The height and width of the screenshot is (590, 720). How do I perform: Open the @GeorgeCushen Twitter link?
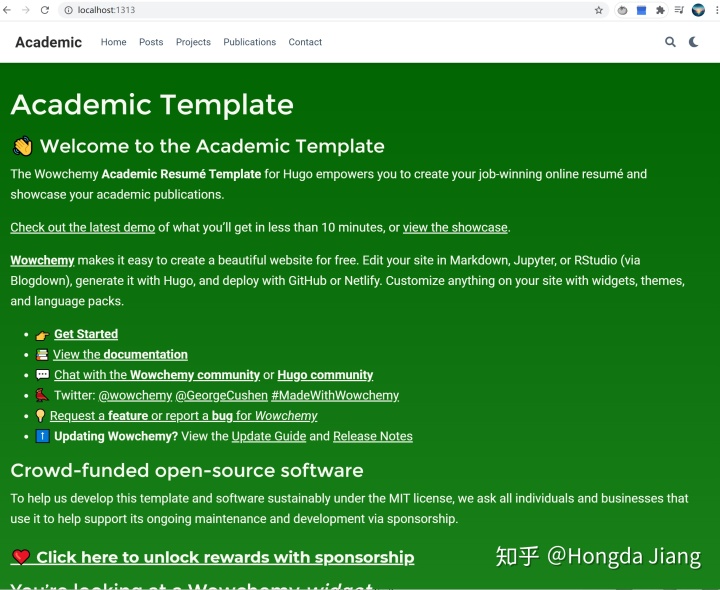221,395
